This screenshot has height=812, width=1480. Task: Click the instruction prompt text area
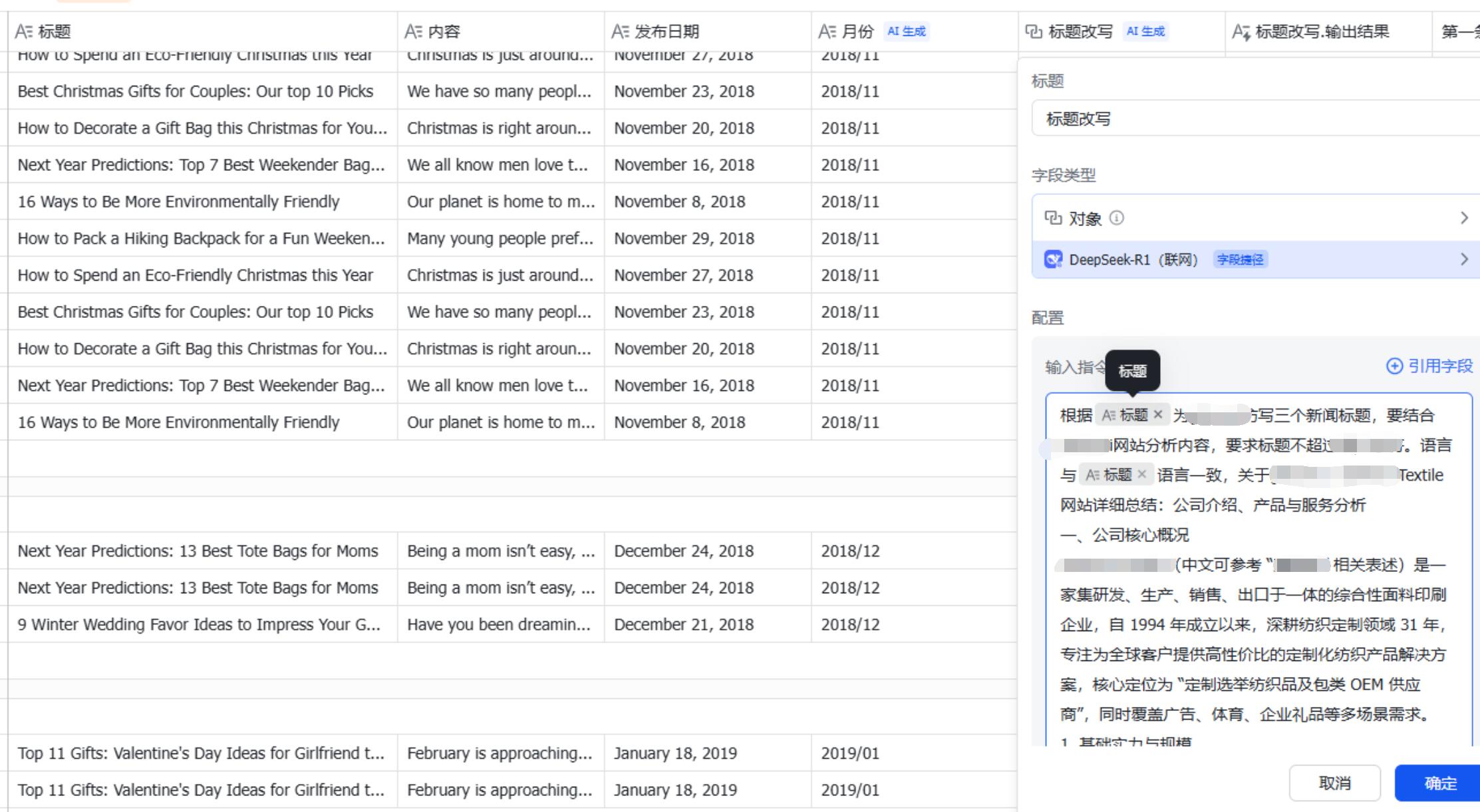[x=1257, y=625]
